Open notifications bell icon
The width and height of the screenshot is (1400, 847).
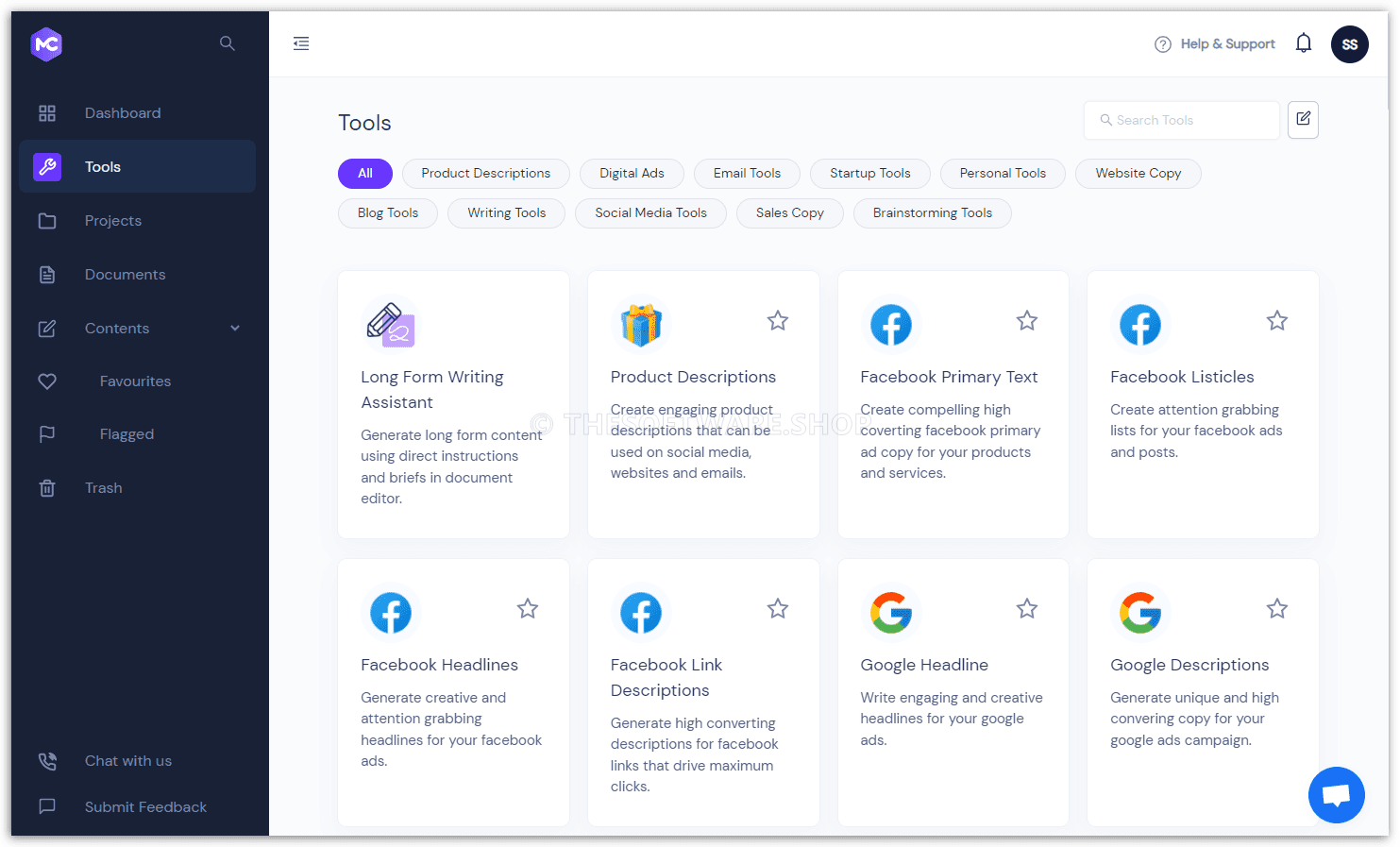coord(1304,43)
